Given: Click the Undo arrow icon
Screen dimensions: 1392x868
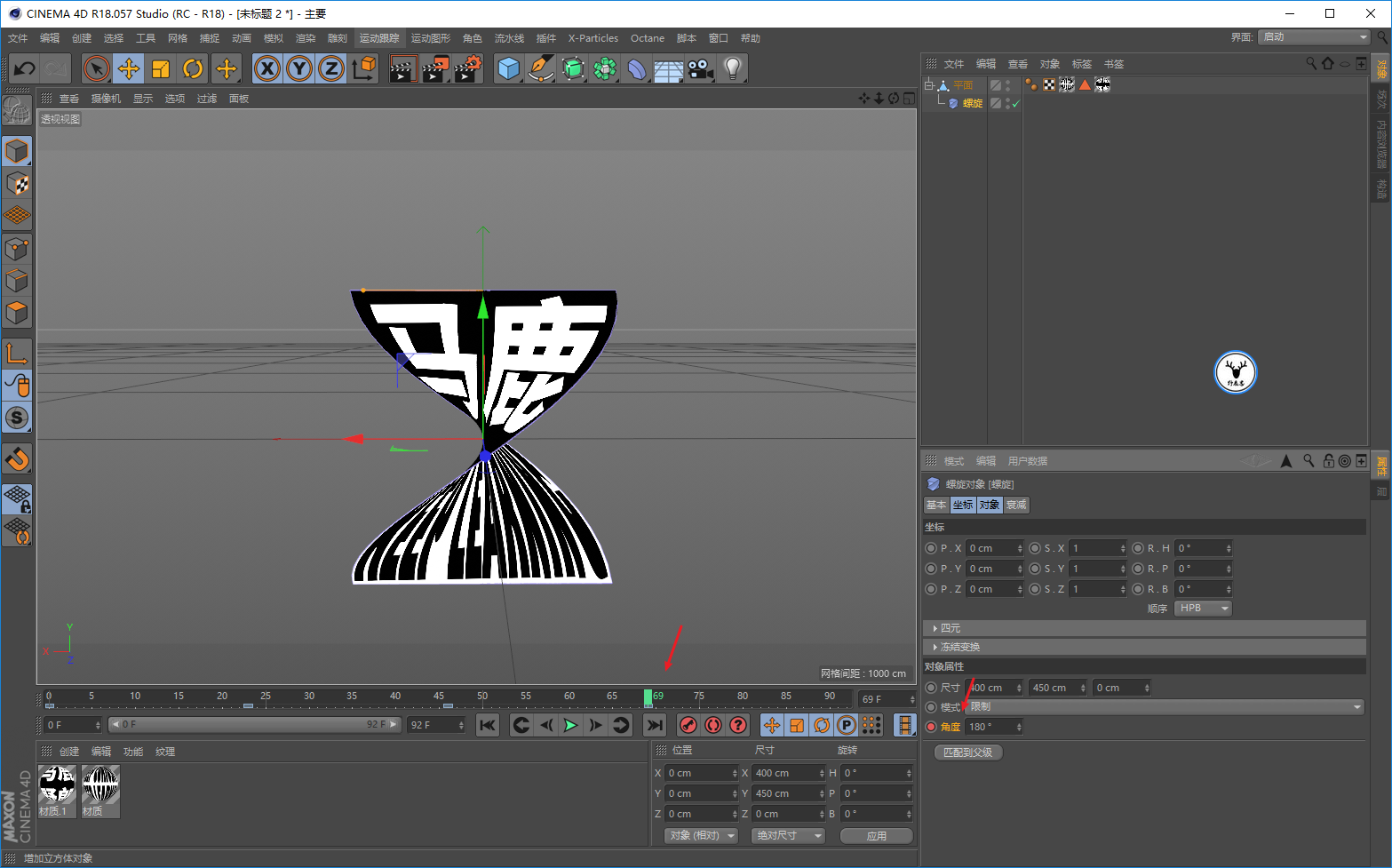Looking at the screenshot, I should [x=25, y=68].
